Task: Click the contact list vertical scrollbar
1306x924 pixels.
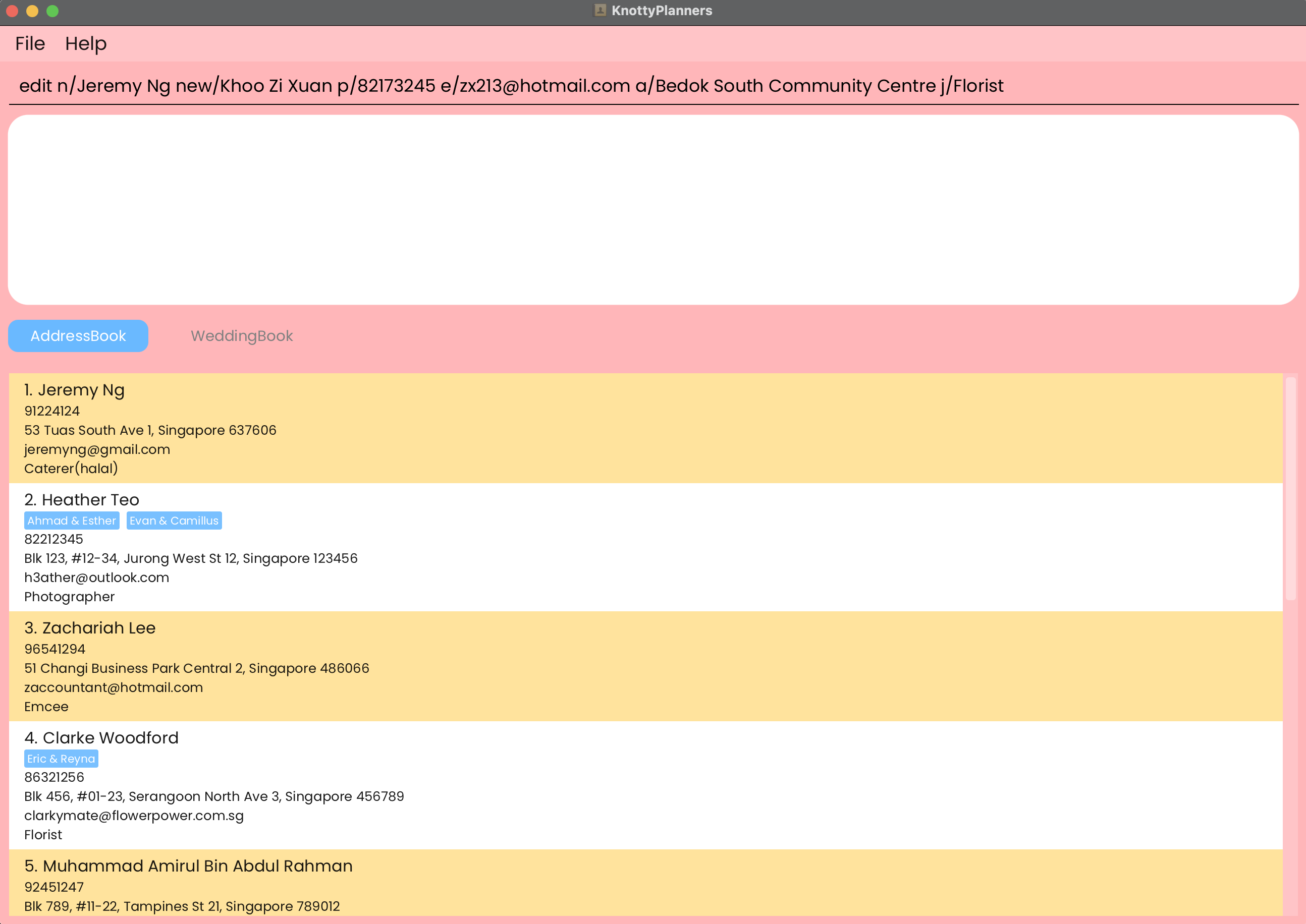Action: pyautogui.click(x=1290, y=489)
